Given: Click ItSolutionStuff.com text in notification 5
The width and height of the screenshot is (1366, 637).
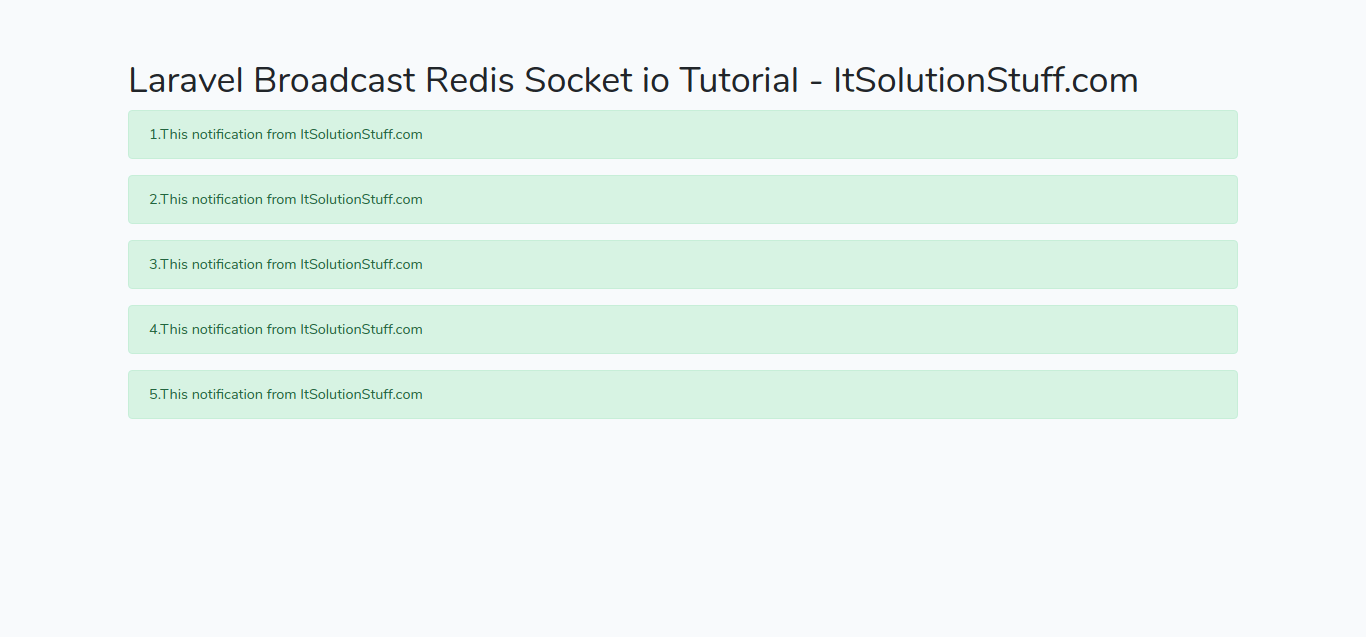Looking at the screenshot, I should click(x=361, y=394).
